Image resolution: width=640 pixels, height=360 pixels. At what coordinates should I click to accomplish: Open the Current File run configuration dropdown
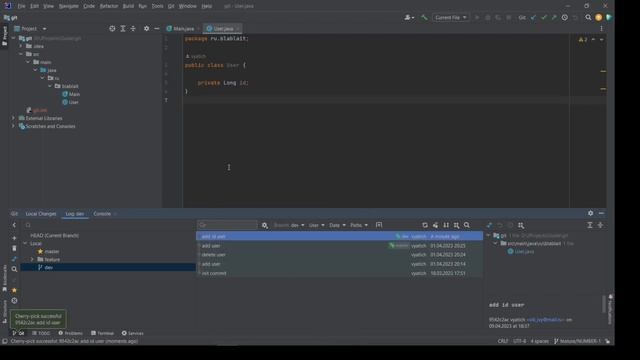[x=450, y=18]
